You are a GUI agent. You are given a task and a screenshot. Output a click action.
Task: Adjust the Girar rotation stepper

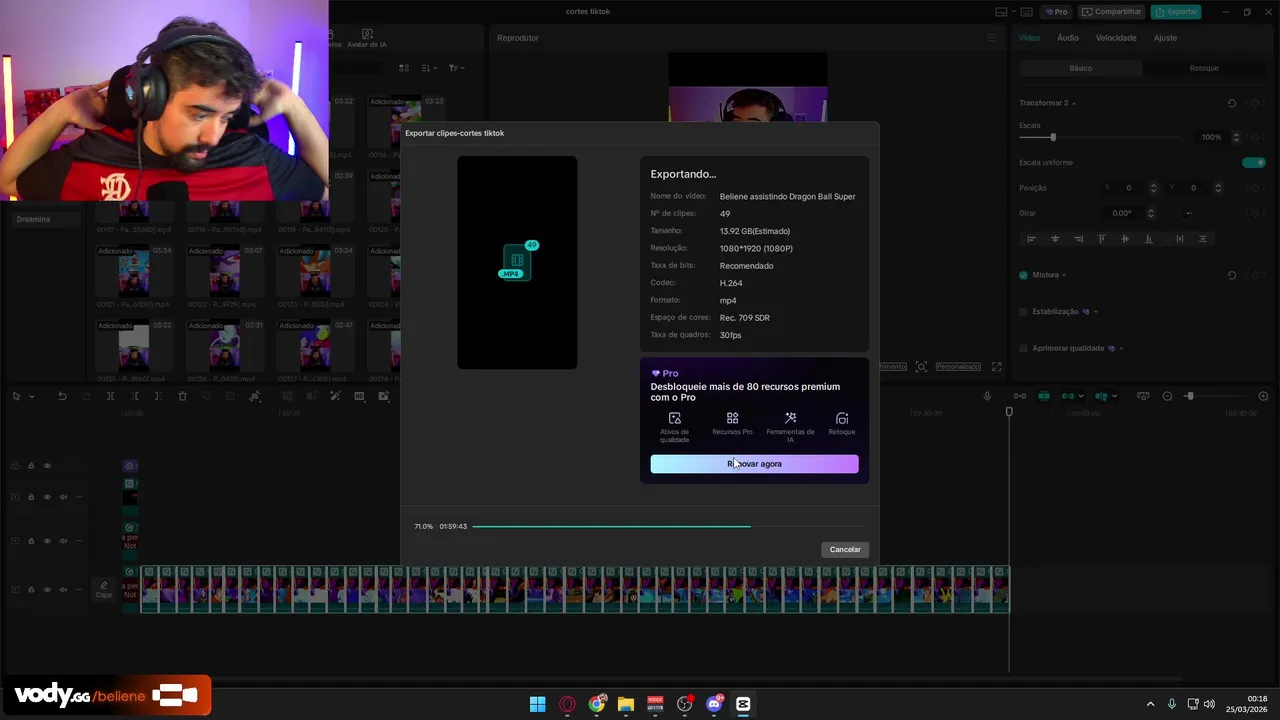click(1151, 213)
